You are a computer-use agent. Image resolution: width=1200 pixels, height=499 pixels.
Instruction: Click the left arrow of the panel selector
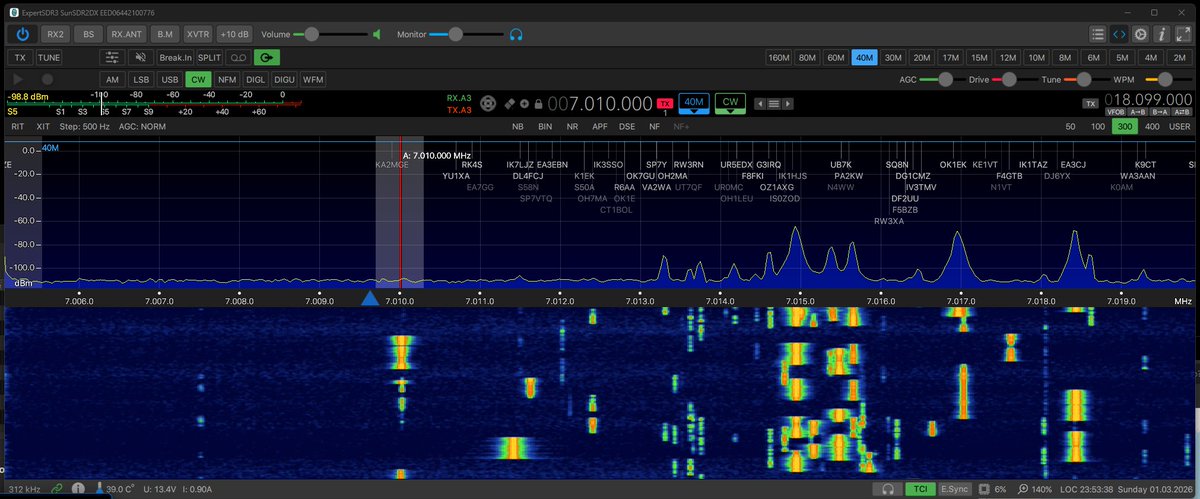[759, 103]
